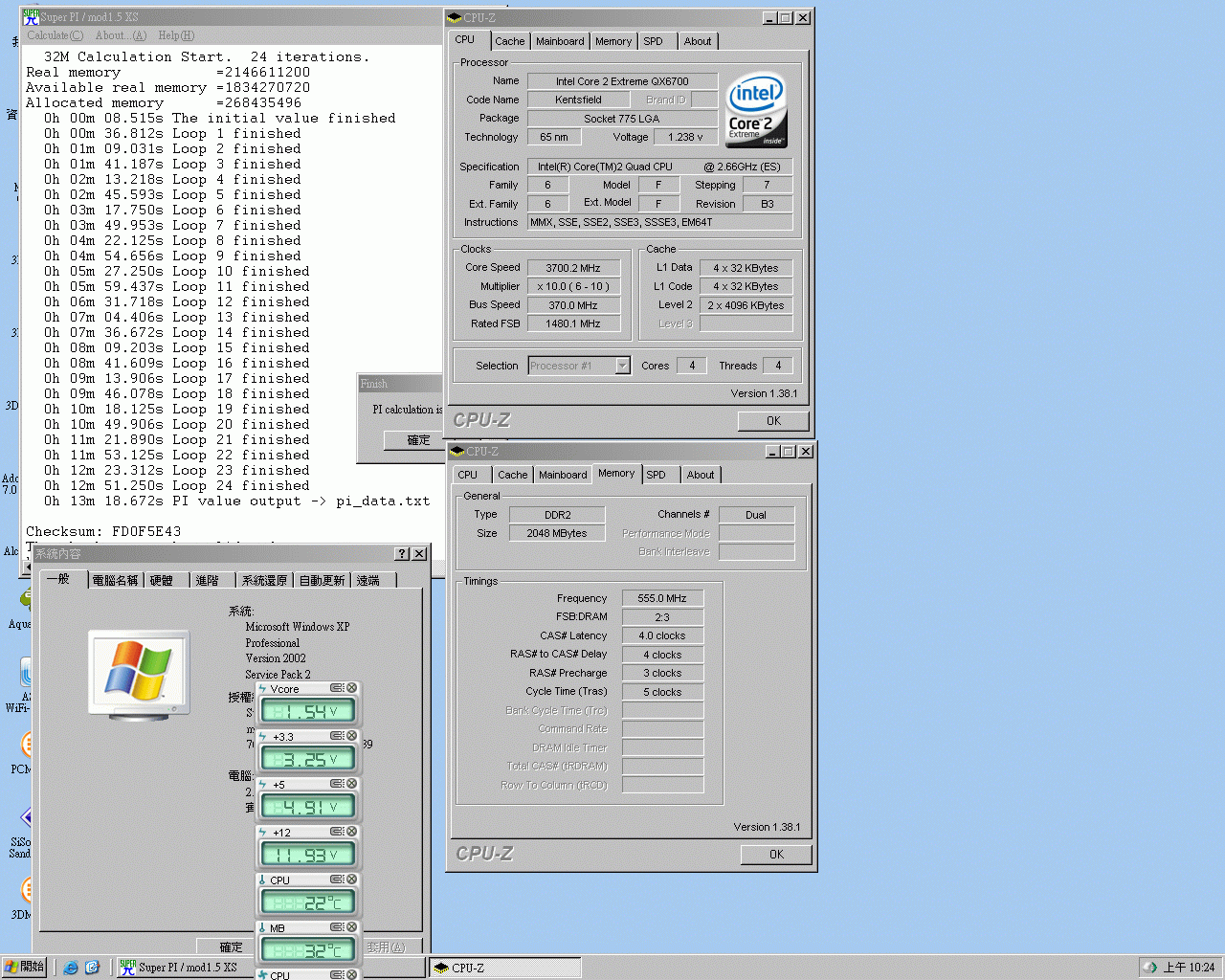Click CPU-Z taskbar button
The height and width of the screenshot is (980, 1225).
click(504, 968)
